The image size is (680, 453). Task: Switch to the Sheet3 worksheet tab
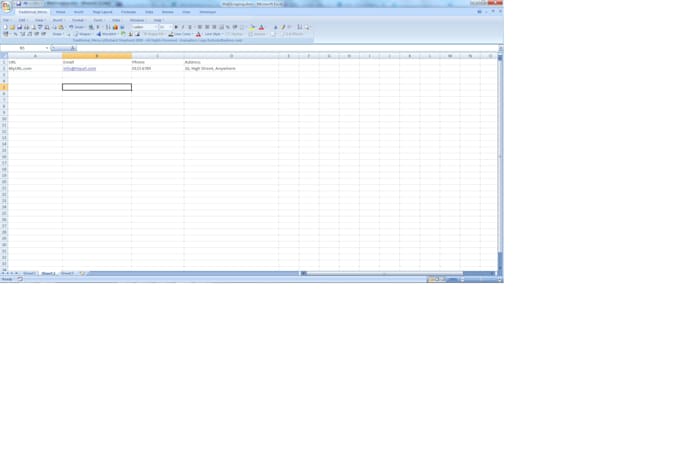(x=67, y=274)
